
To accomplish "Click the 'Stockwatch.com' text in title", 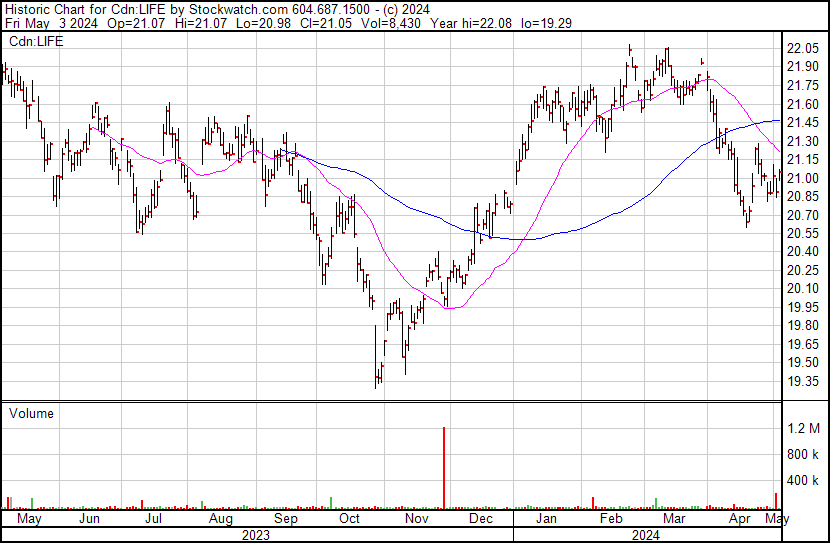I will (239, 10).
